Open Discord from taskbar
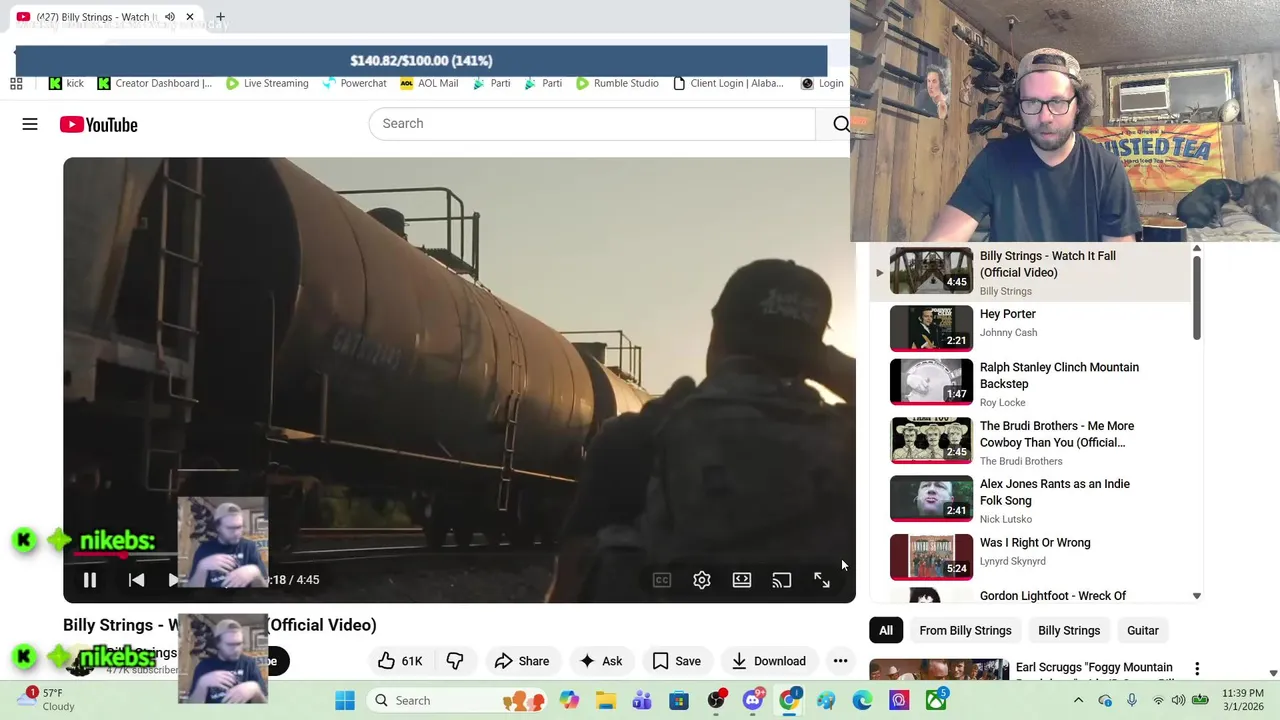Viewport: 1280px width, 720px height. (753, 700)
